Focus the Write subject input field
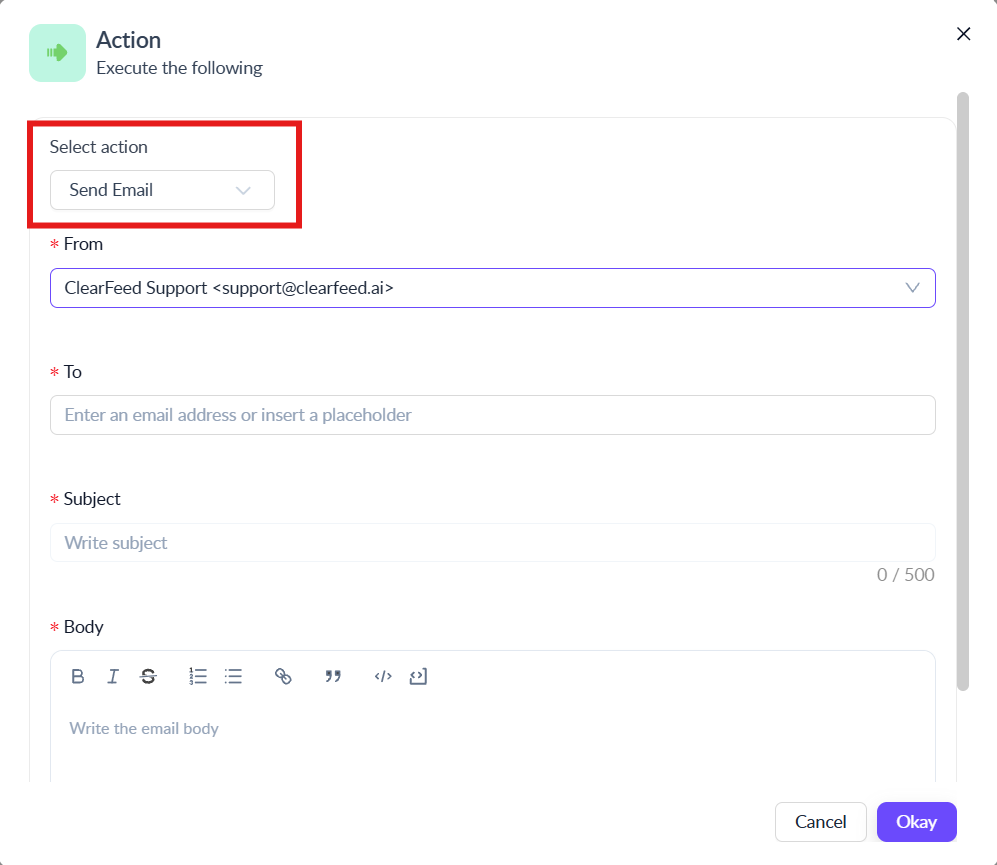The height and width of the screenshot is (865, 997). (x=493, y=543)
